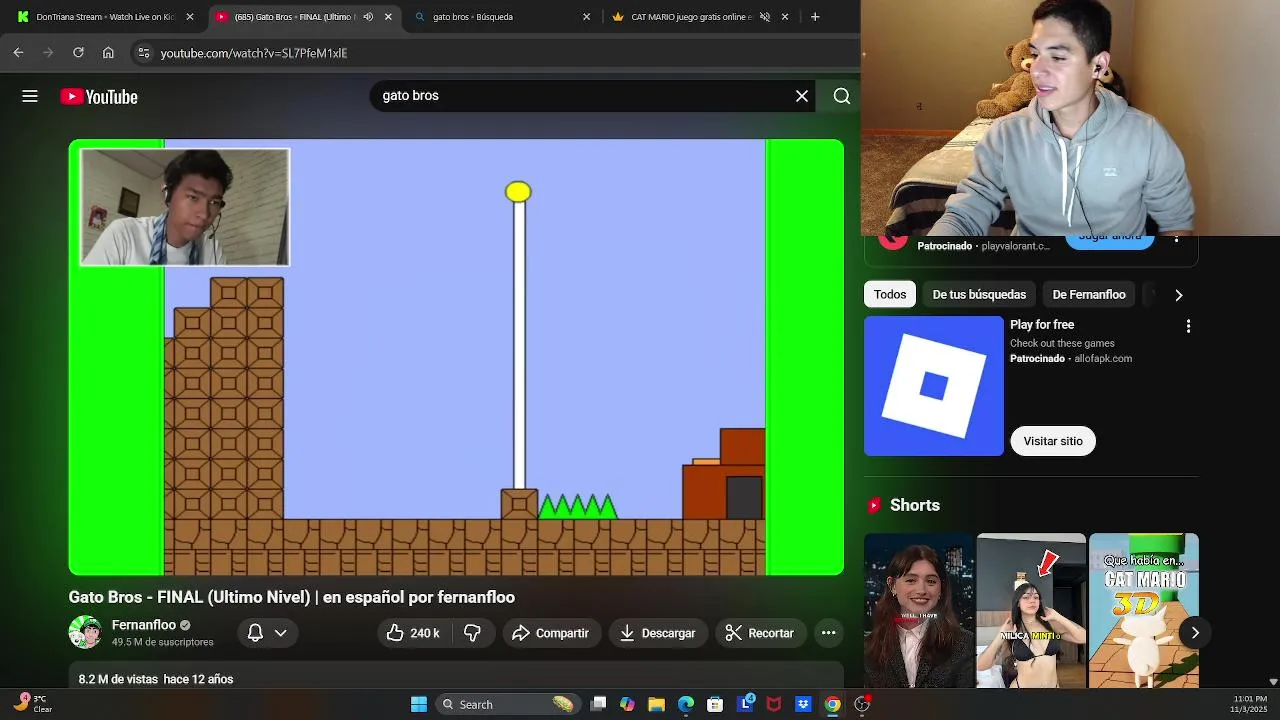Open the 'Play for free' ad title
1280x720 pixels.
[1042, 325]
